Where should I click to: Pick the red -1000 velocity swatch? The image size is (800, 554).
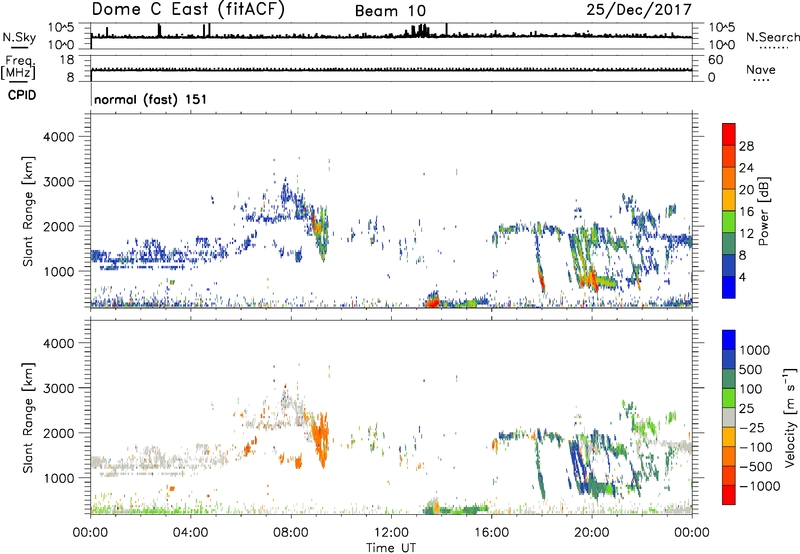point(729,495)
